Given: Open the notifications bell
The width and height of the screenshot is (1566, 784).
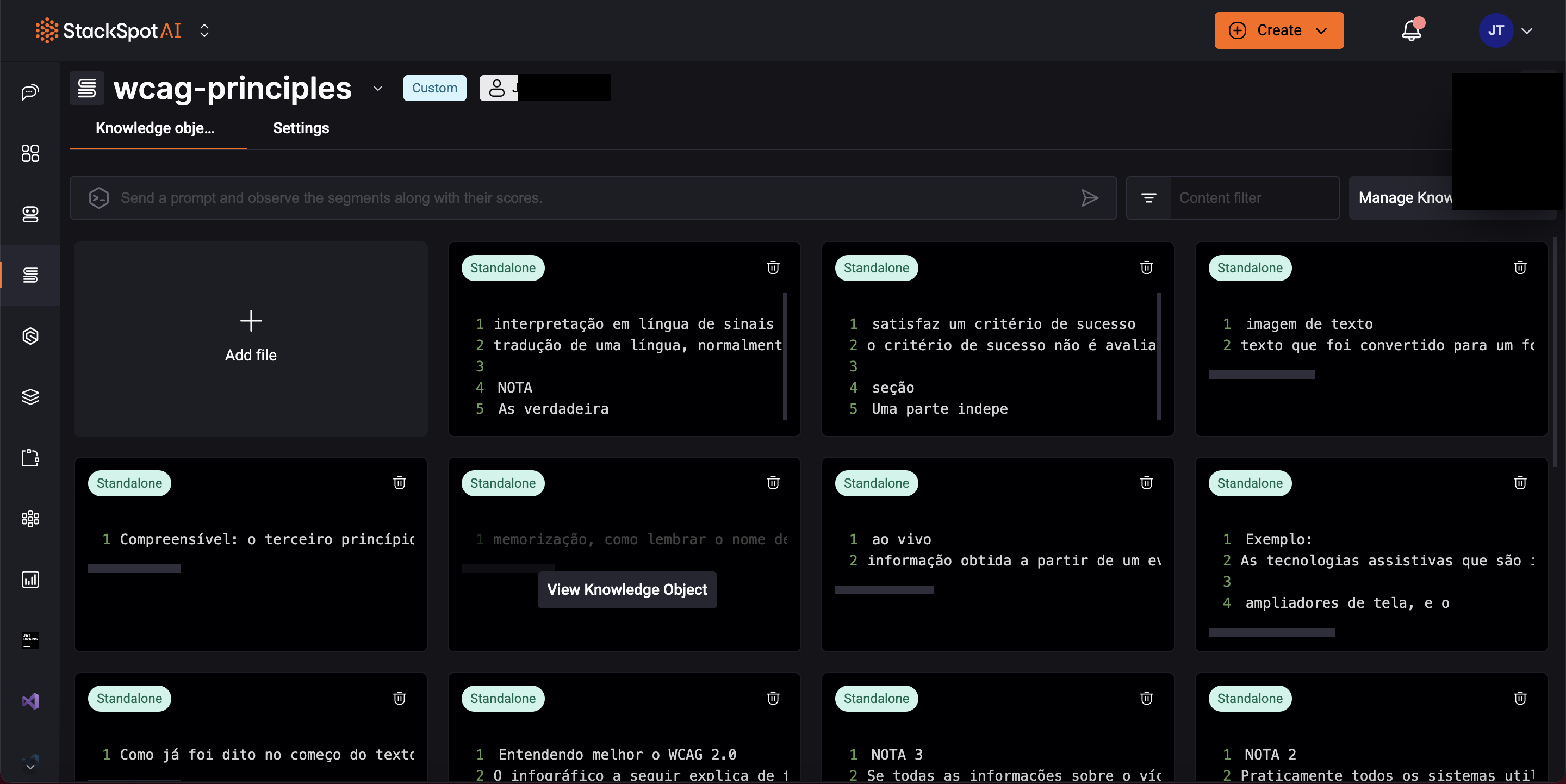Looking at the screenshot, I should pyautogui.click(x=1411, y=30).
